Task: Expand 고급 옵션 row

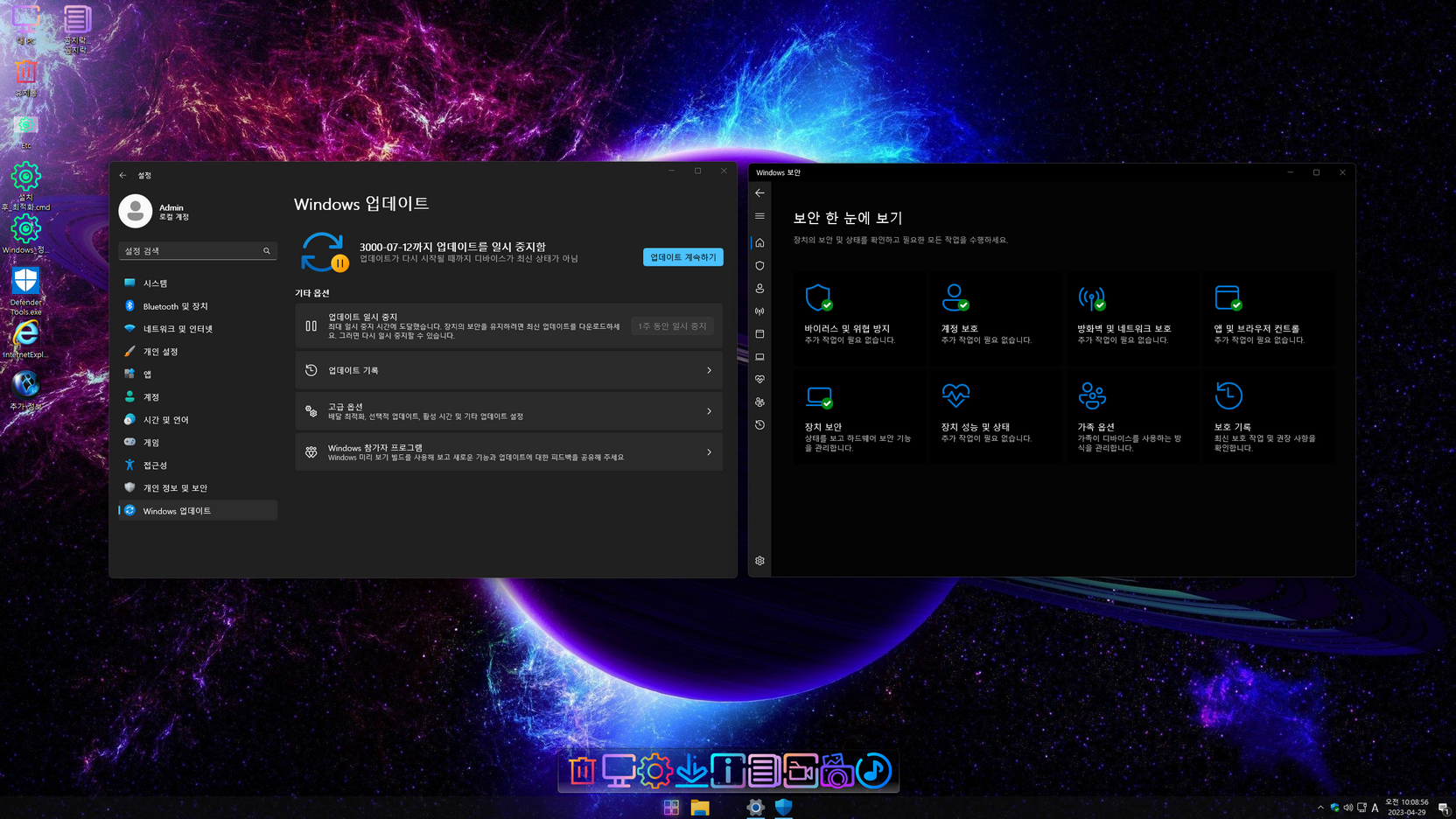Action: (x=508, y=411)
